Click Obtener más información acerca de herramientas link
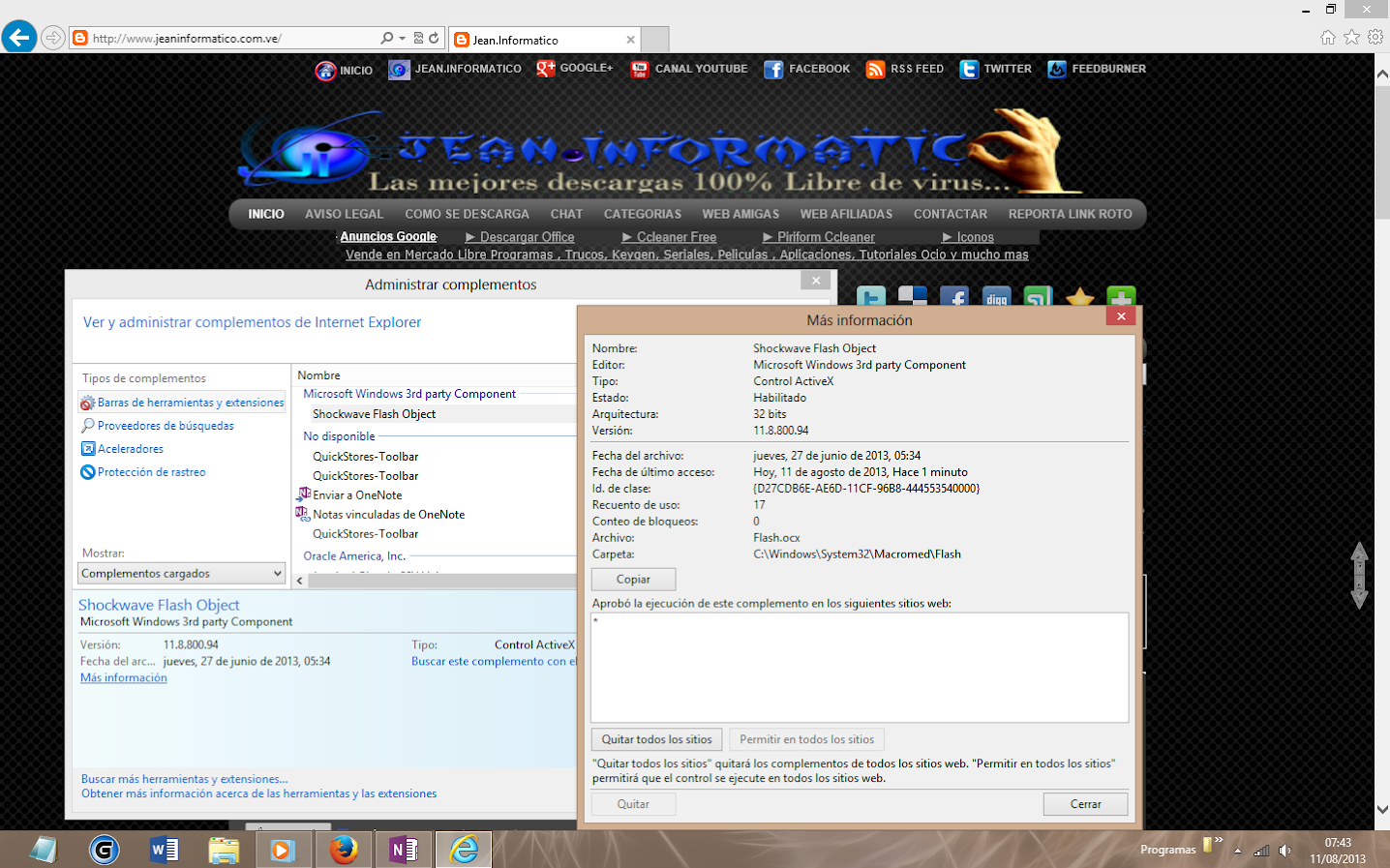Screen dimensions: 1390x868 tap(259, 793)
